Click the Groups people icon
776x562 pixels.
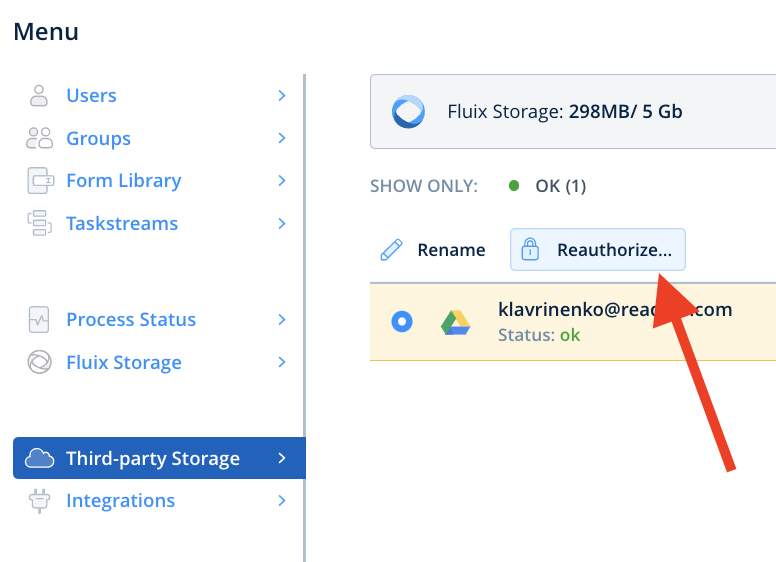click(x=39, y=138)
